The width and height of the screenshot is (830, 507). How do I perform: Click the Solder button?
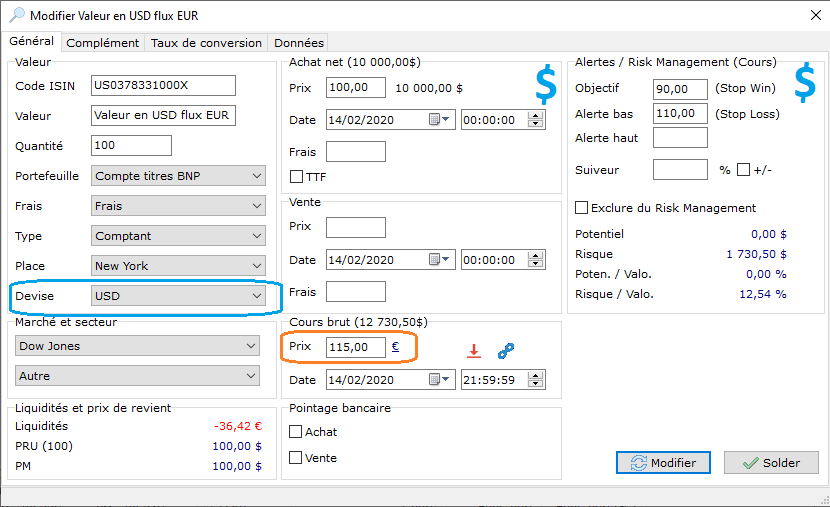tap(771, 463)
